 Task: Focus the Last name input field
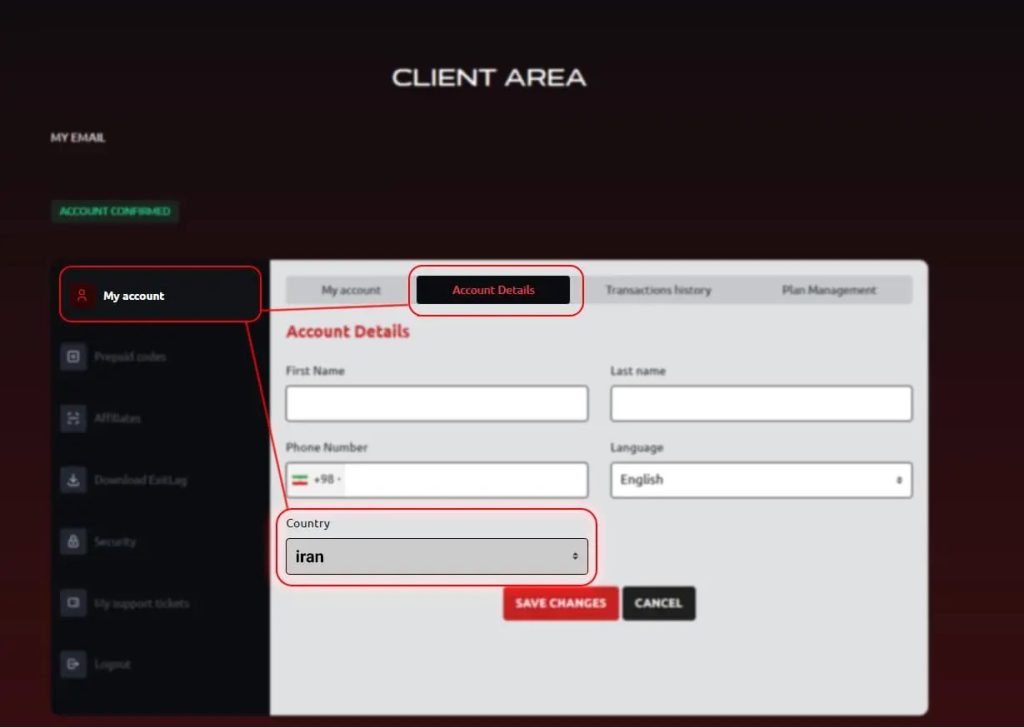[761, 404]
